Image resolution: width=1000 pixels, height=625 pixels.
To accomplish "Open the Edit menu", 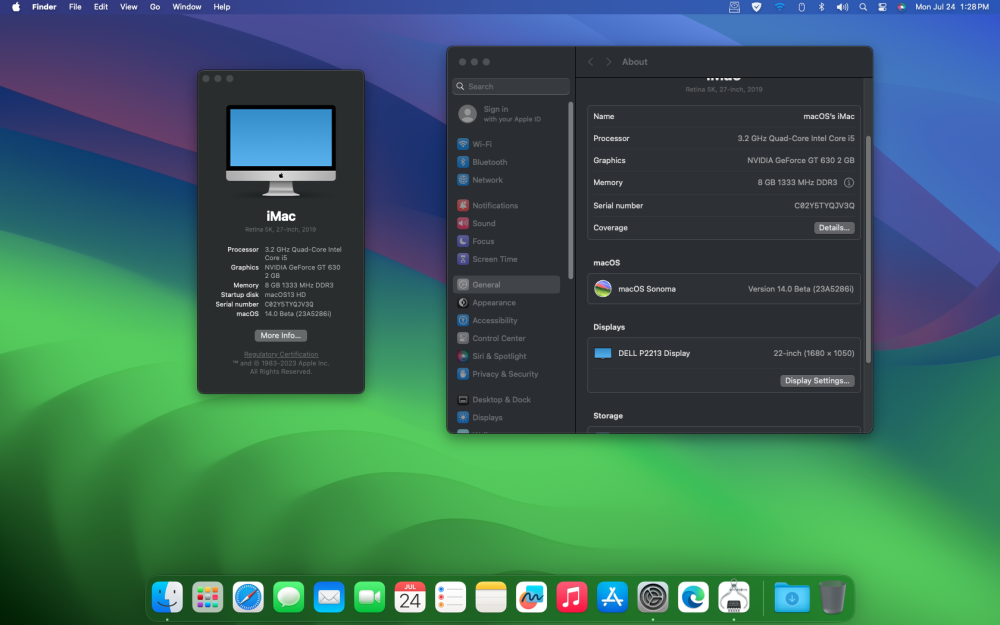I will tap(101, 7).
